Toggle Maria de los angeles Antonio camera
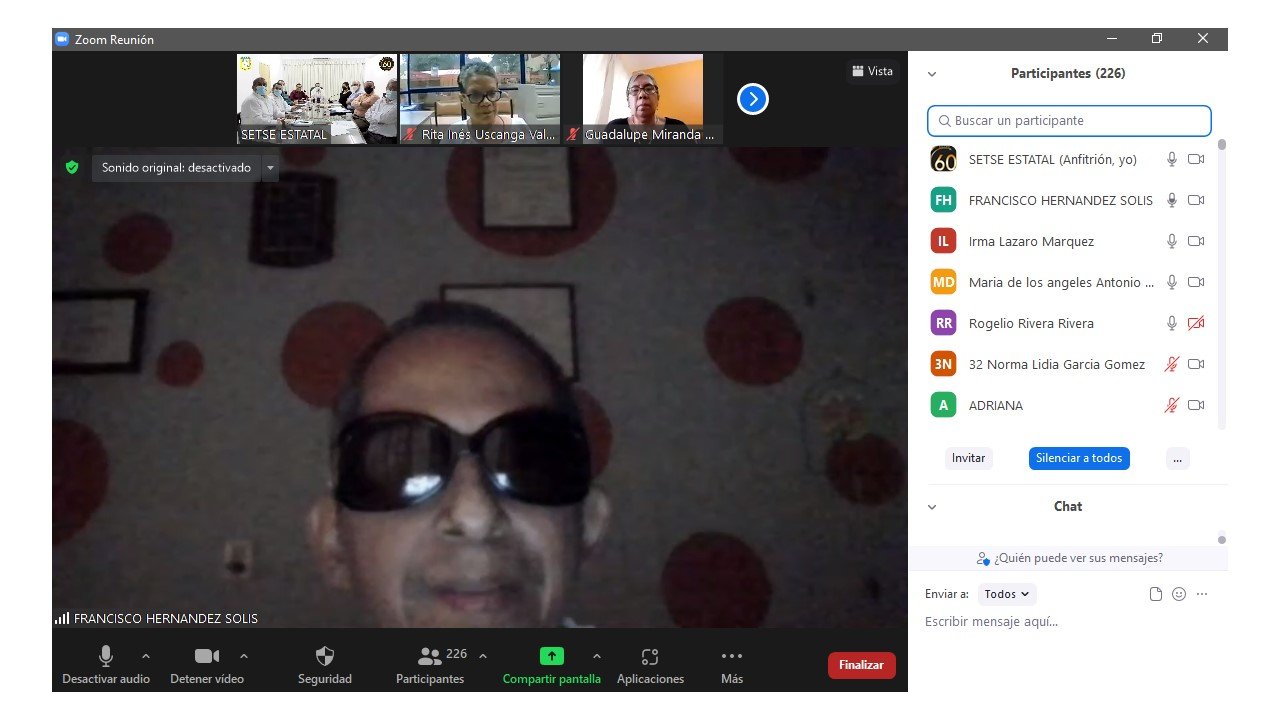Image resolution: width=1280 pixels, height=720 pixels. click(x=1196, y=282)
